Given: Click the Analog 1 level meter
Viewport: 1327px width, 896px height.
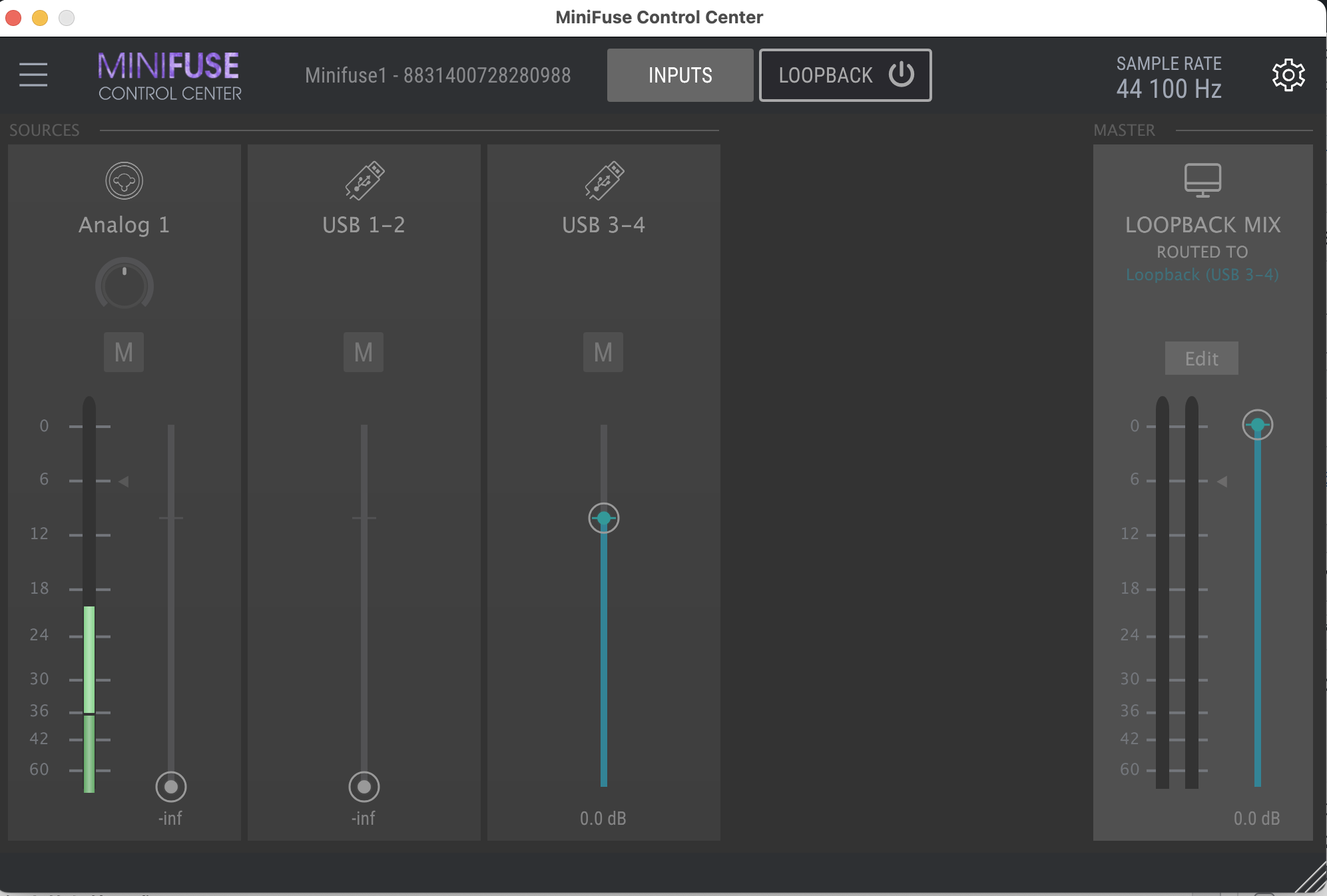Looking at the screenshot, I should [89, 594].
